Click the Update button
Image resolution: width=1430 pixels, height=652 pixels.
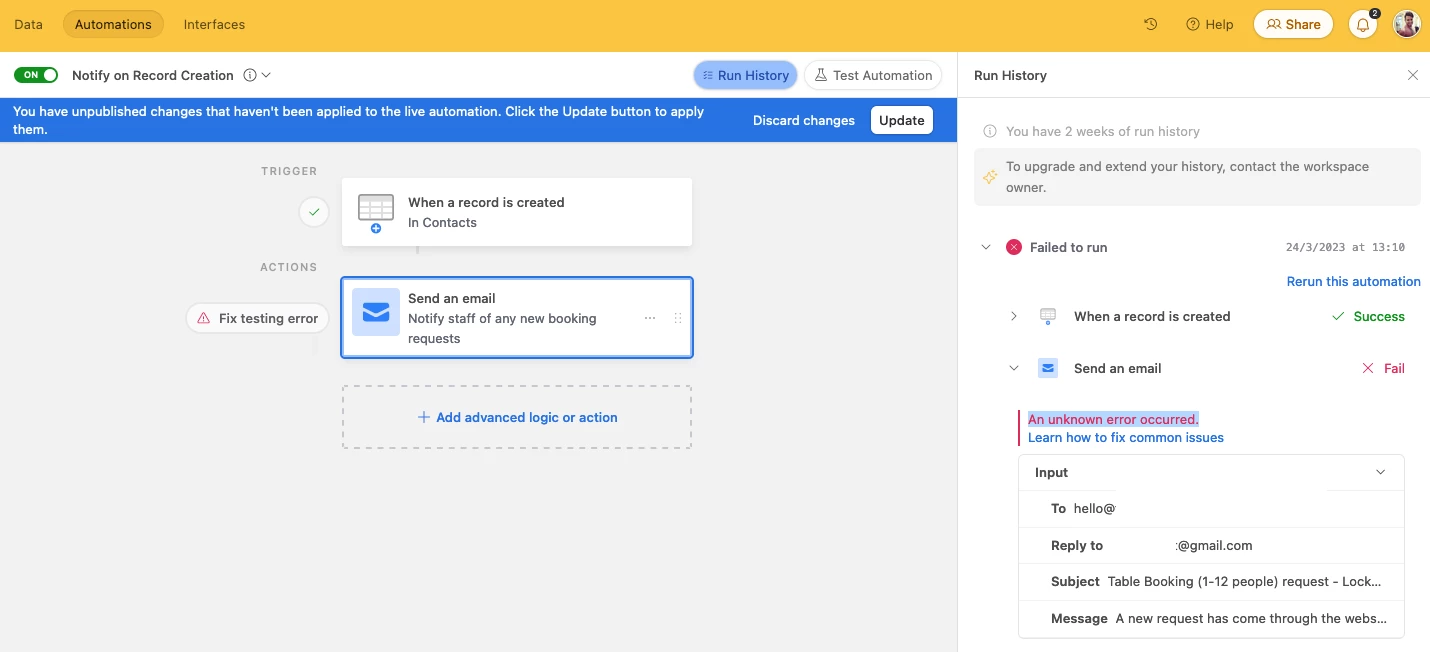coord(902,120)
